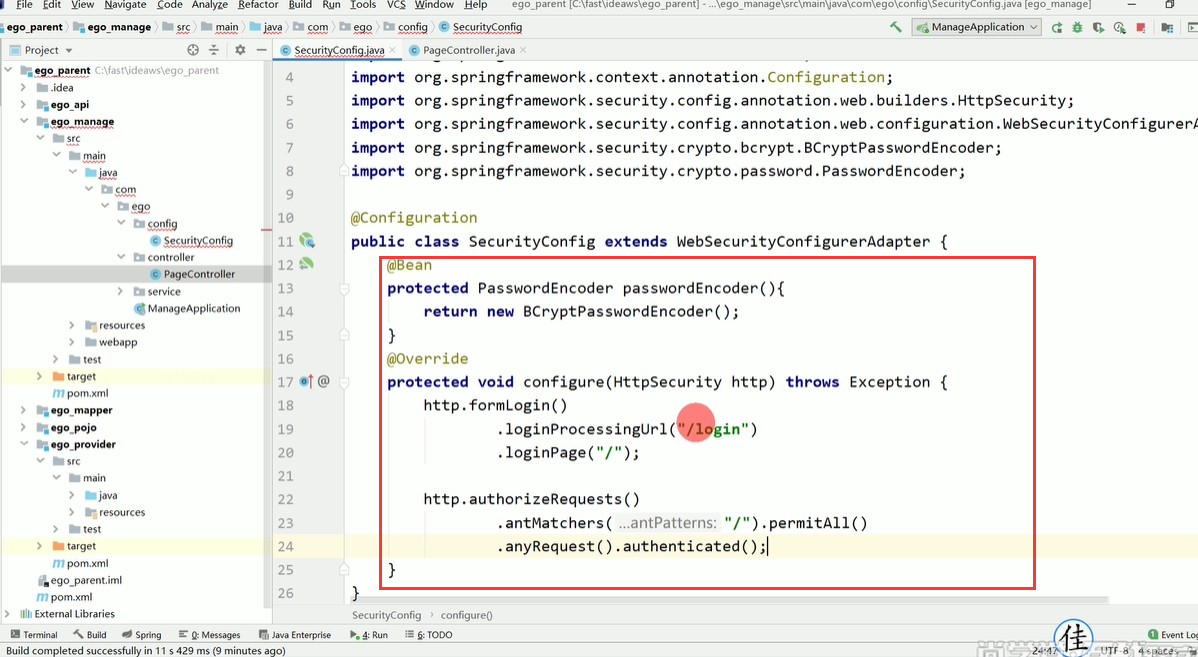This screenshot has height=657, width=1198.
Task: Rerun the application with the green arrow
Action: 1057,28
